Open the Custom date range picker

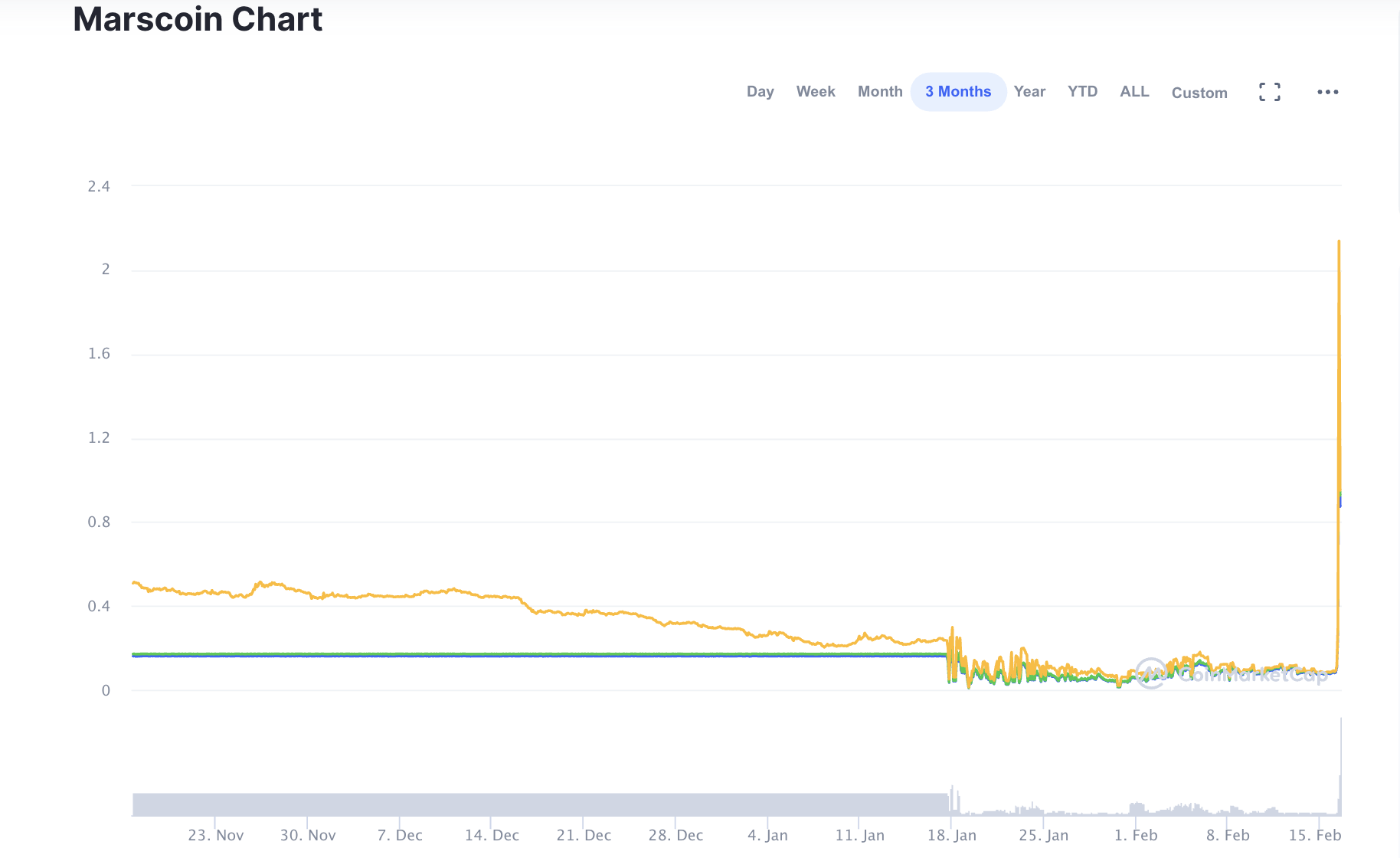point(1199,93)
